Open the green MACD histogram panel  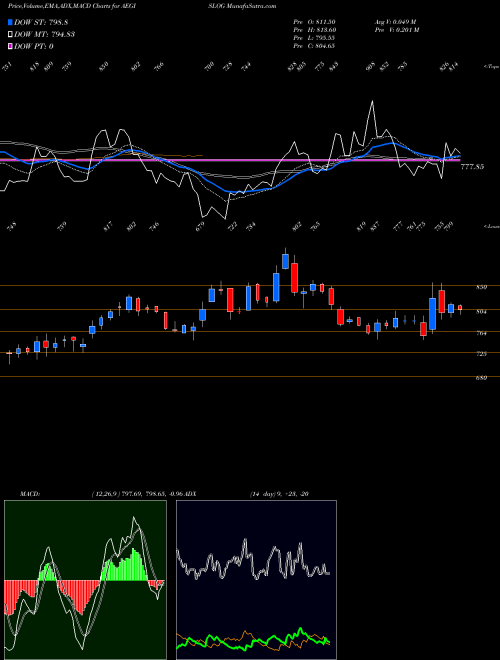[x=85, y=580]
